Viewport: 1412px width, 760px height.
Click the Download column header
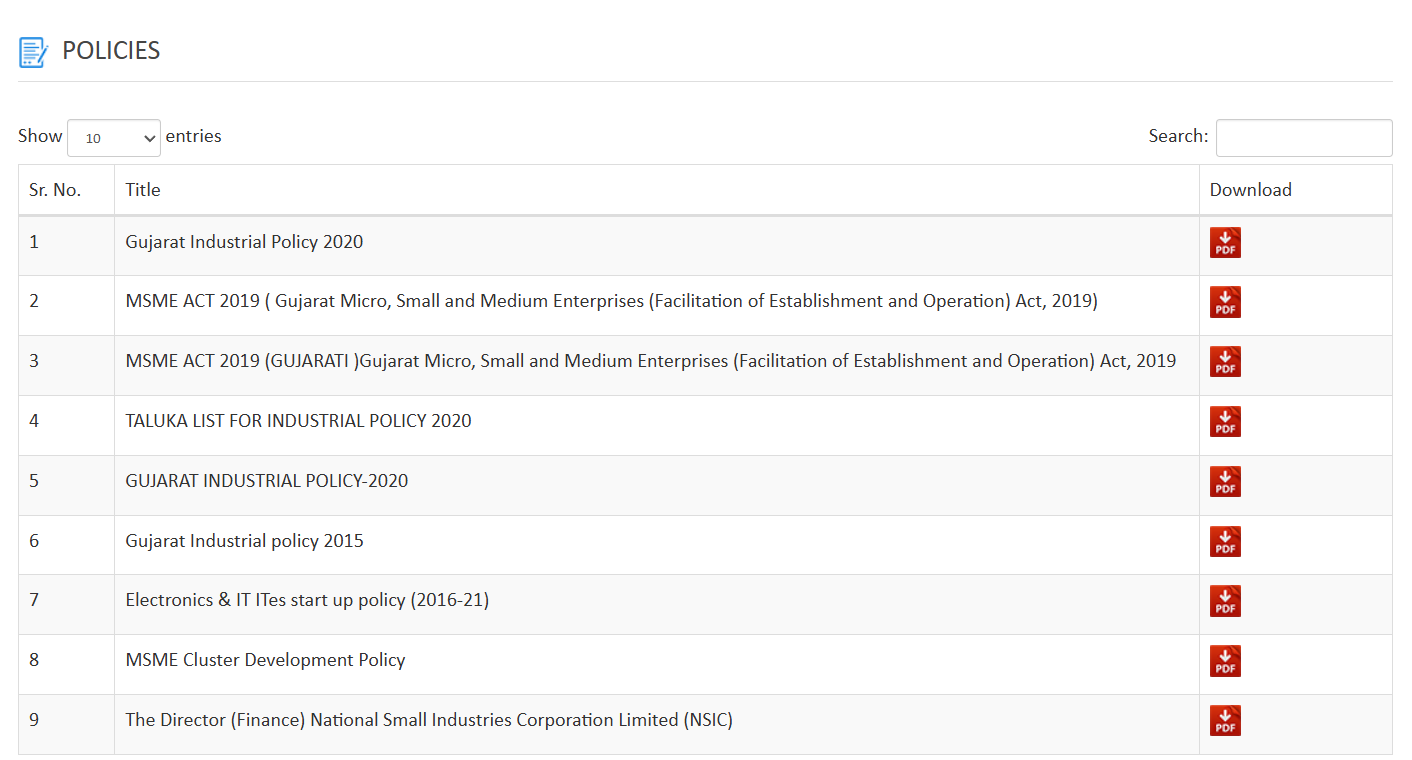(1250, 190)
